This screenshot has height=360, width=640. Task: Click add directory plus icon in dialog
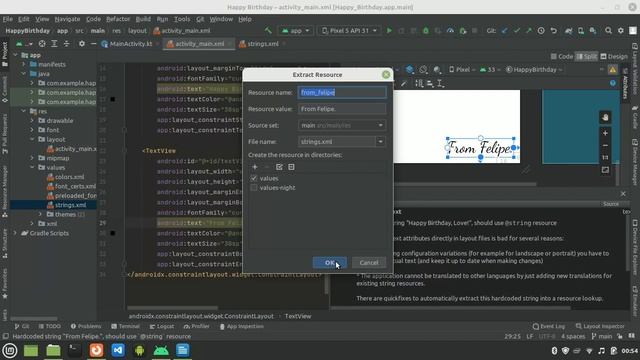click(255, 167)
